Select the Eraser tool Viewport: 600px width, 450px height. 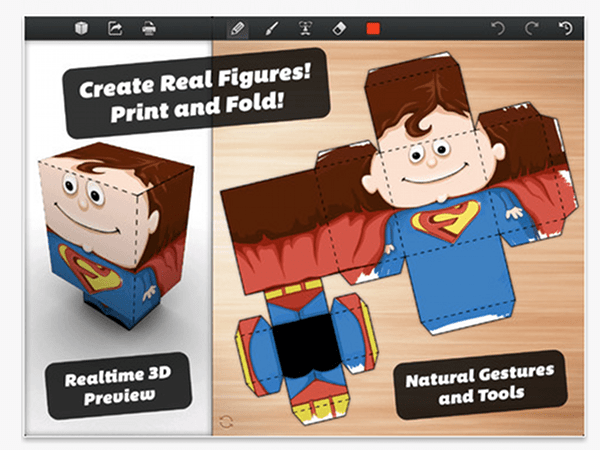[x=339, y=29]
